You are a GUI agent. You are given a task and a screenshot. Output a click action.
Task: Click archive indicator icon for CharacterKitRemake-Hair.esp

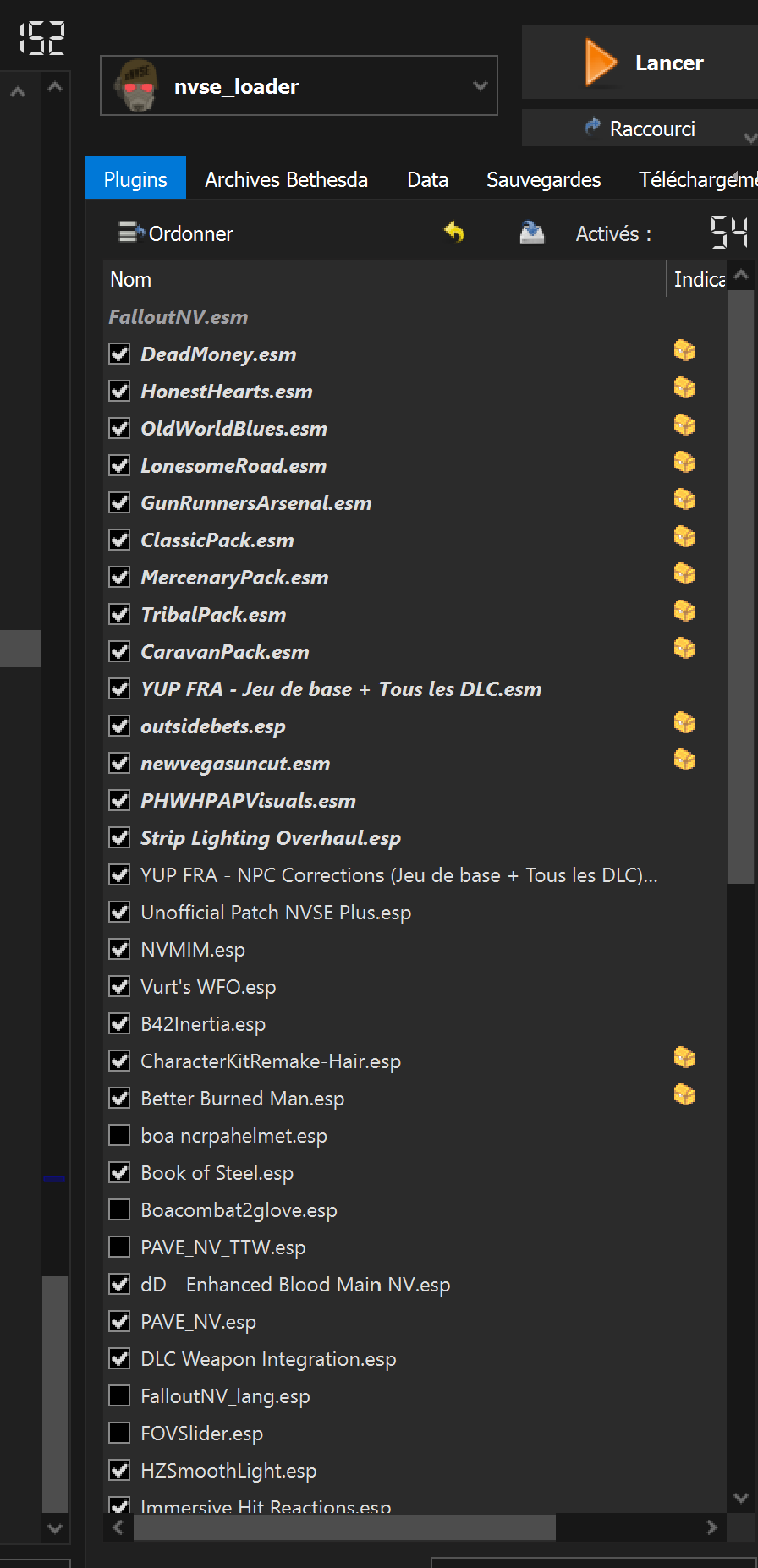coord(684,1058)
